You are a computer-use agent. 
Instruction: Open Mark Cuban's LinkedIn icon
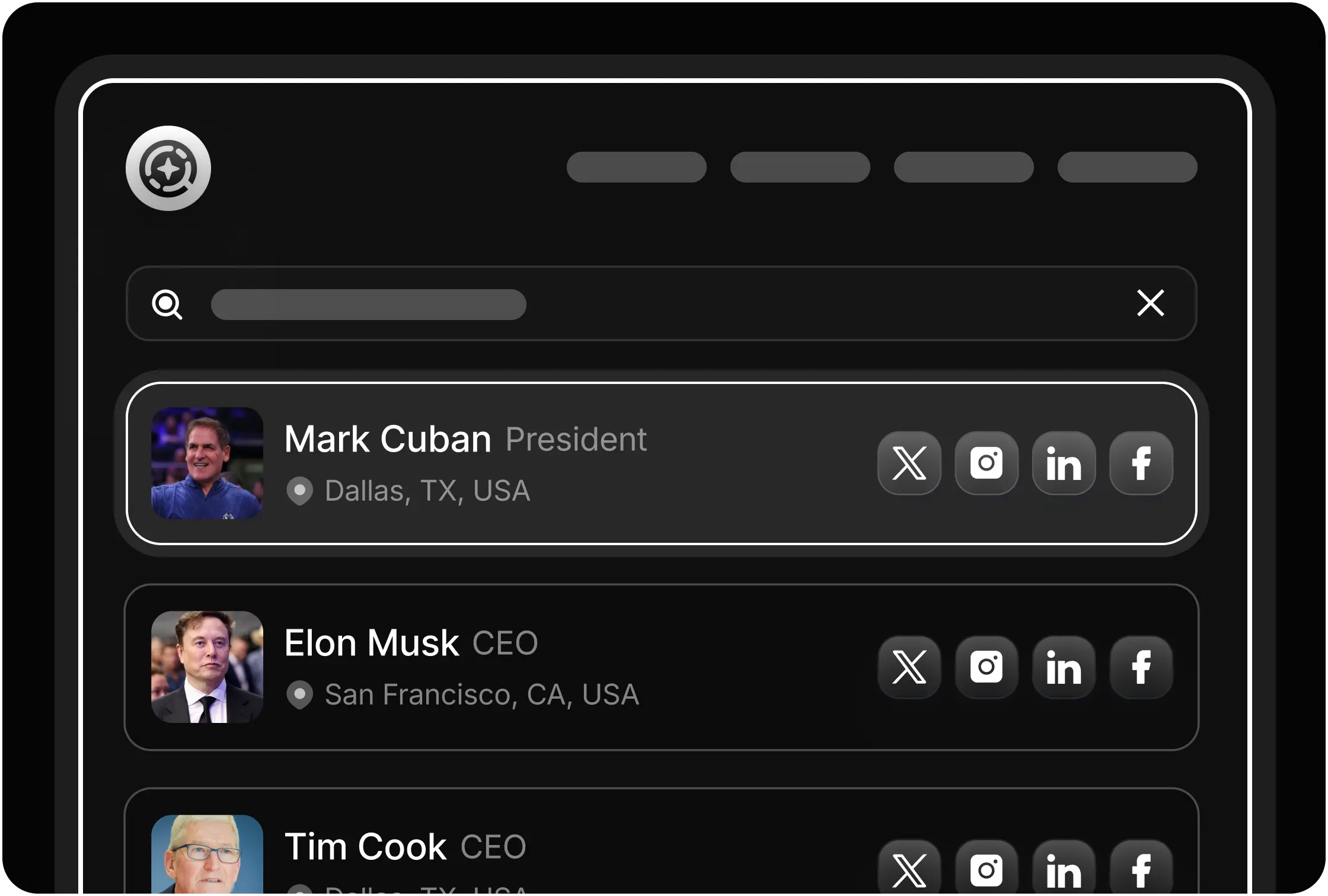tap(1064, 463)
